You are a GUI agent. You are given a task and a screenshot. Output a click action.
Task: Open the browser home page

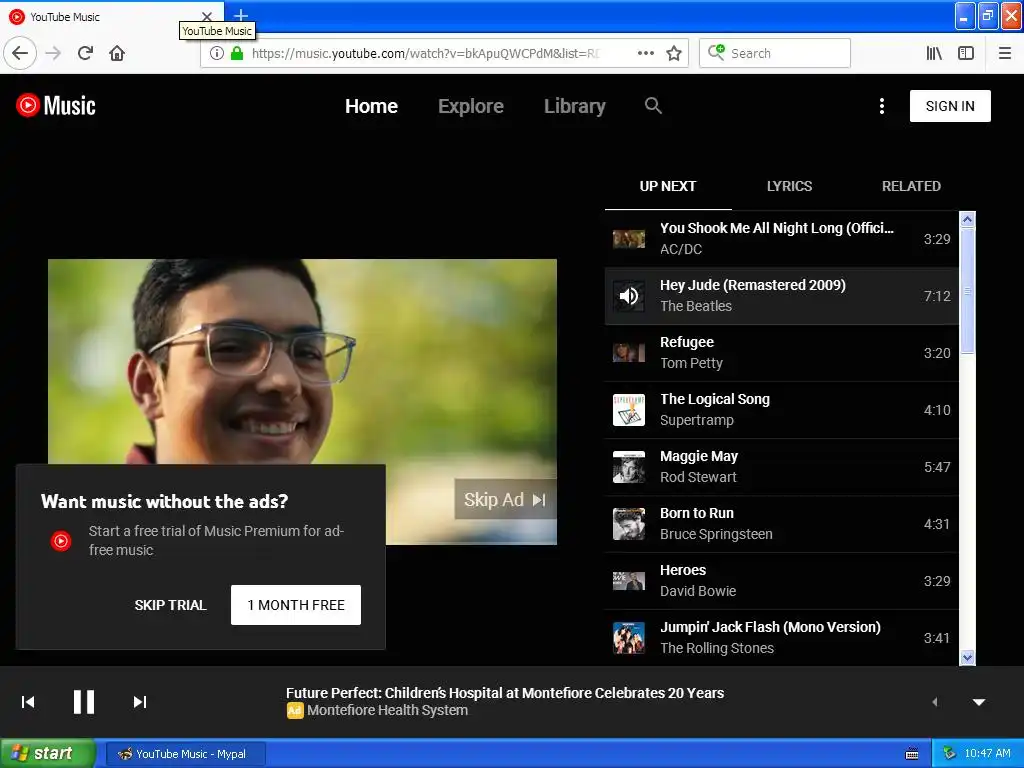(117, 53)
